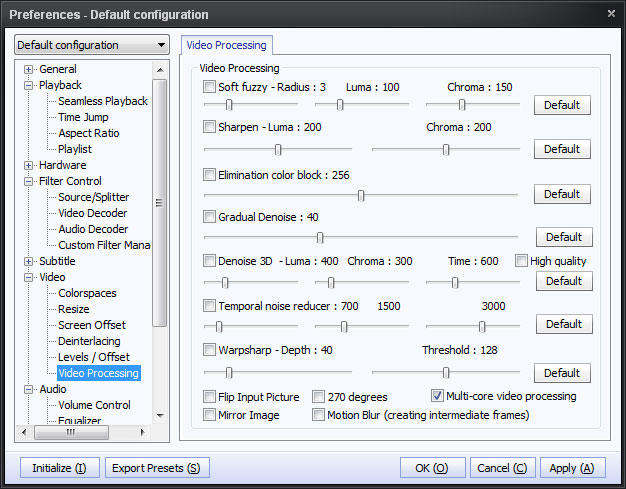Enable Gradual Denoise checkbox

[209, 217]
